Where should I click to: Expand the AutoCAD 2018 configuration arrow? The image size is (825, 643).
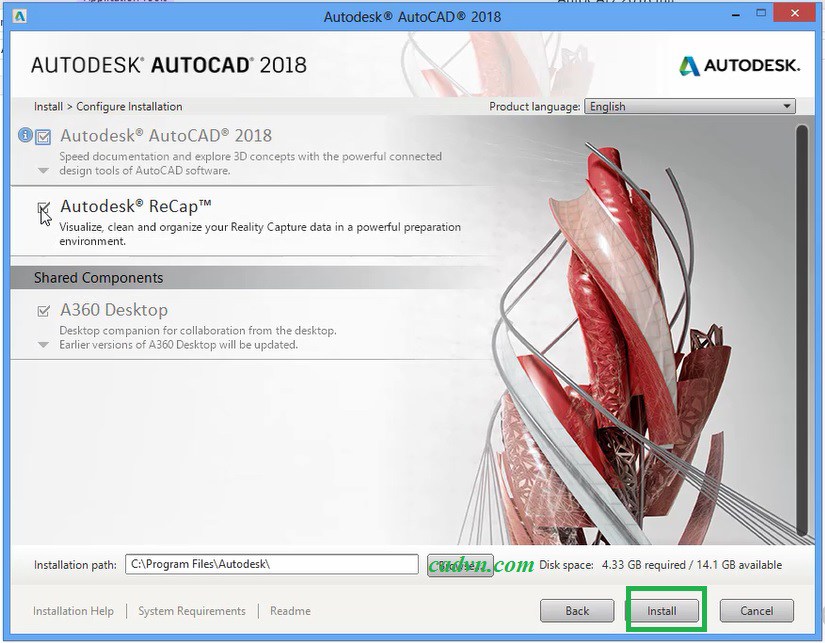[44, 170]
